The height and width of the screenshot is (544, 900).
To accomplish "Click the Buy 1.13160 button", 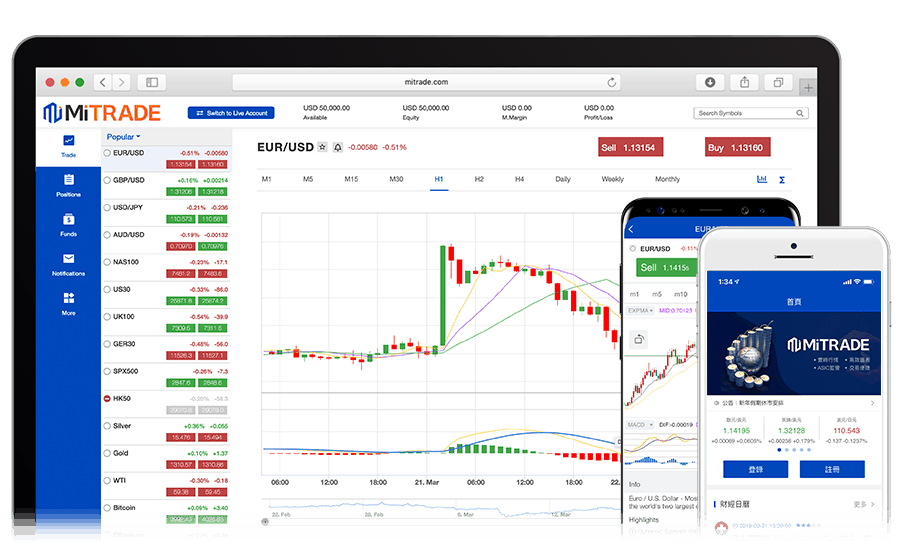I will point(738,147).
